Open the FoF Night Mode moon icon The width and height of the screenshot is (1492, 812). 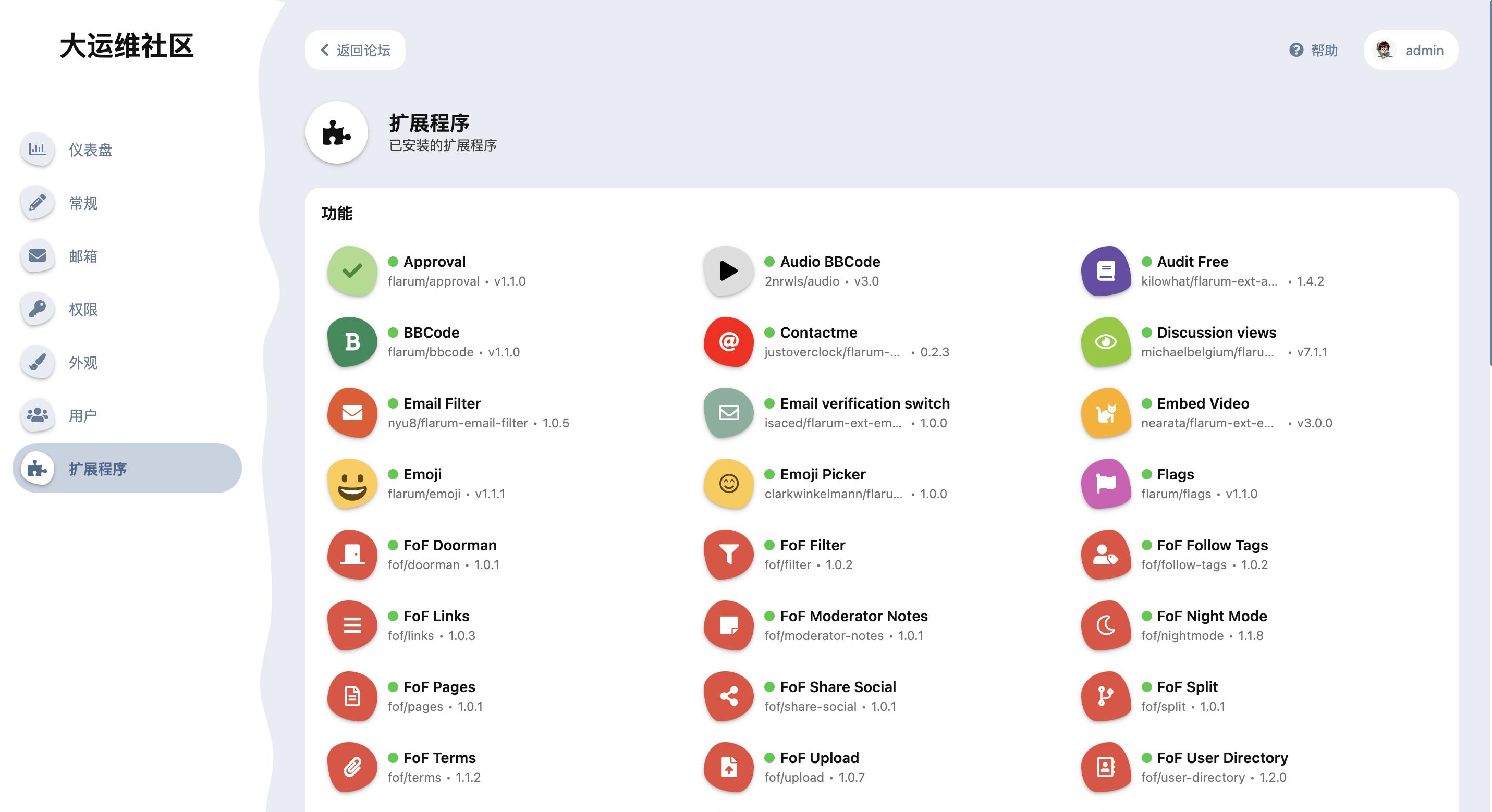click(1106, 625)
